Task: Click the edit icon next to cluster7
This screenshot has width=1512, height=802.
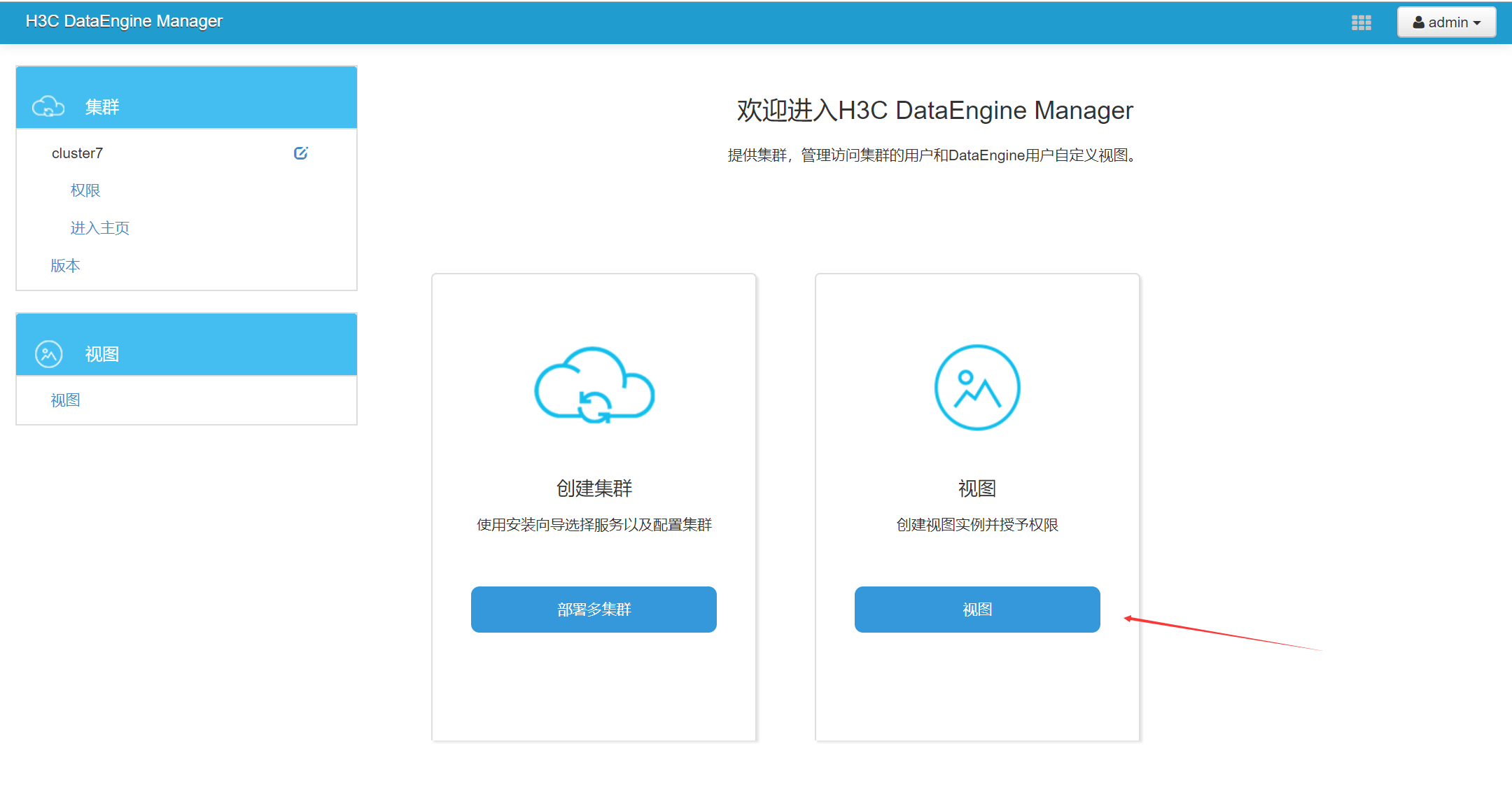Action: (x=301, y=153)
